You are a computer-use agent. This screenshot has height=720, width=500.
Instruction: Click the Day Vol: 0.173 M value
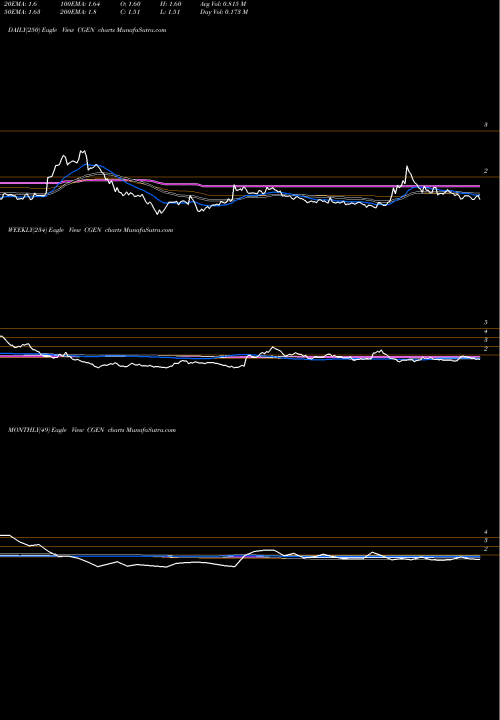pos(224,12)
